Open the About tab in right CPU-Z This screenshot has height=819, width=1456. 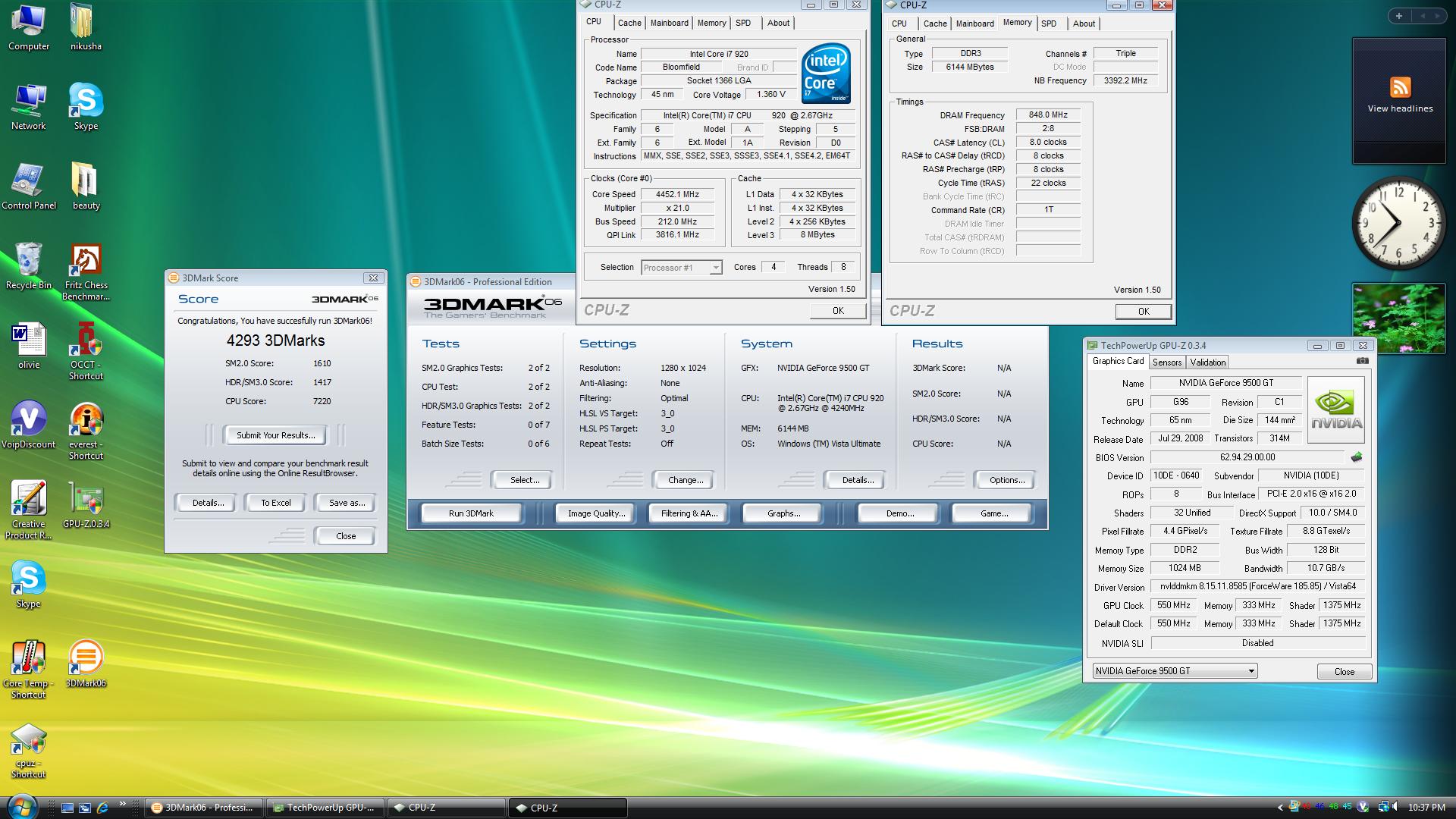(1084, 24)
